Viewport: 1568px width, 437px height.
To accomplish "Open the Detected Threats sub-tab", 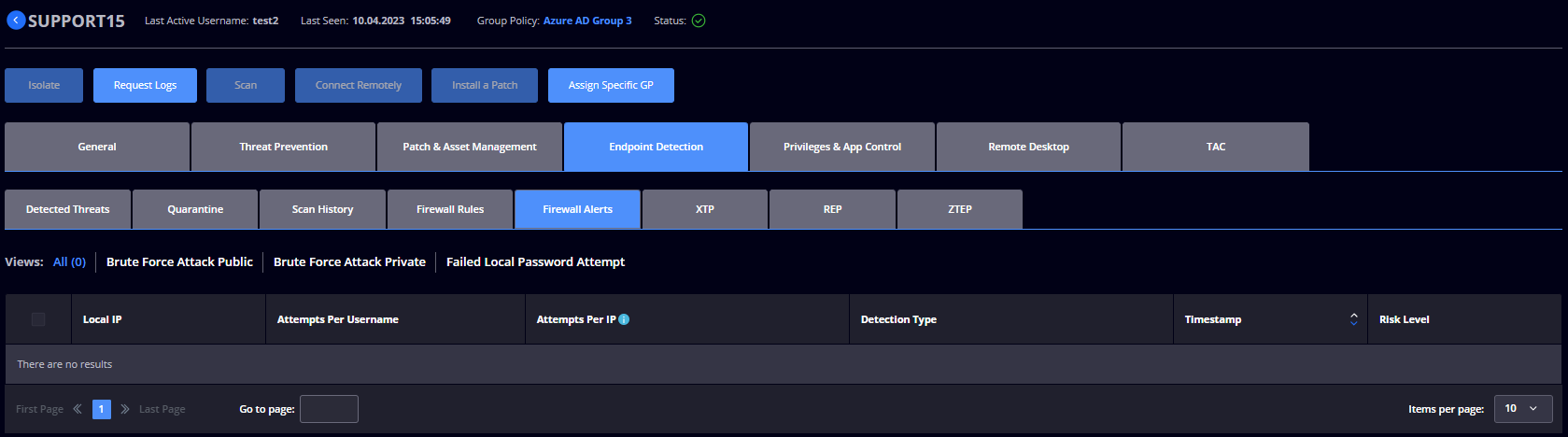I will coord(67,209).
